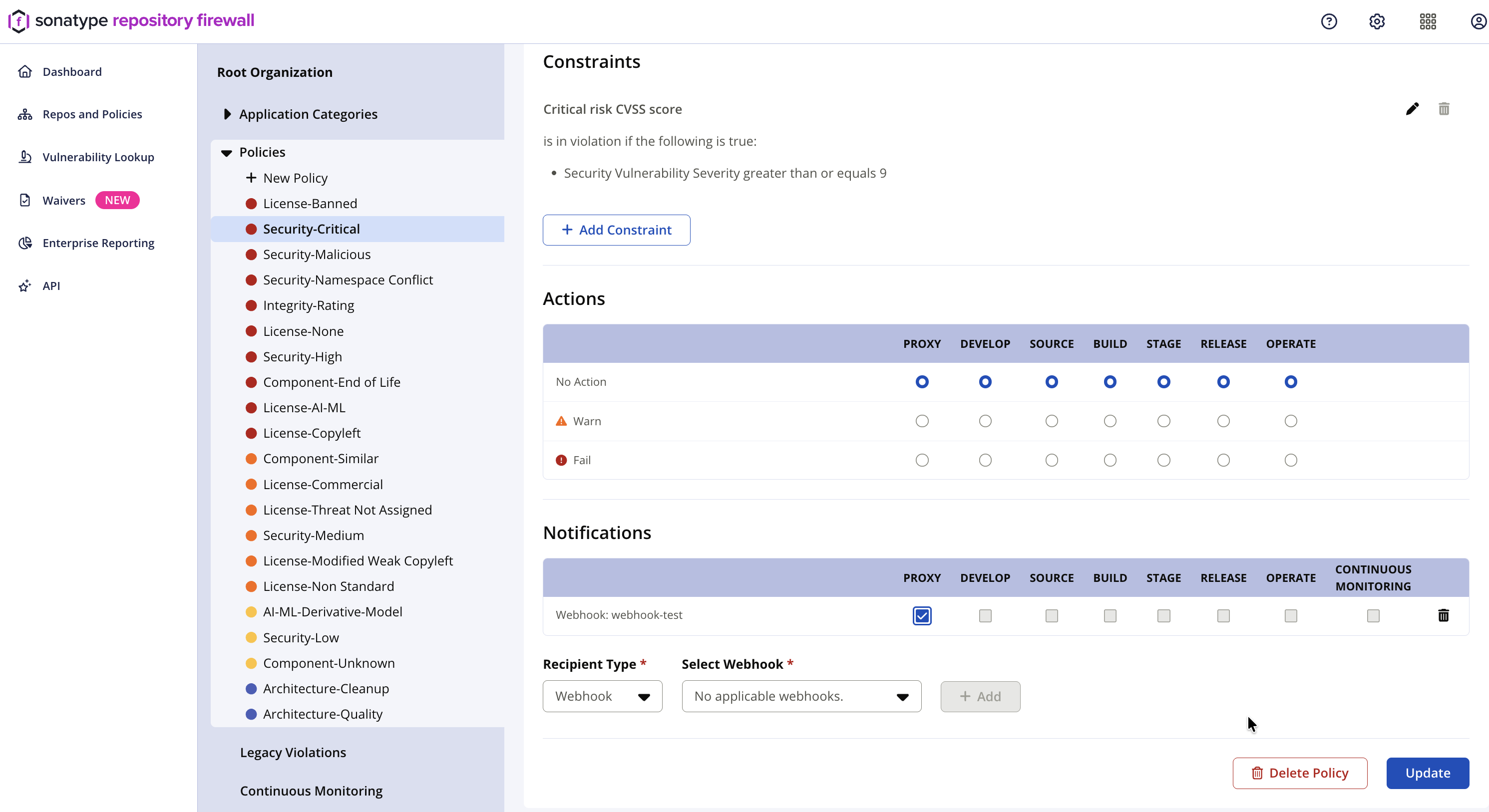
Task: Select the Integrity-Rating policy
Action: coord(308,305)
